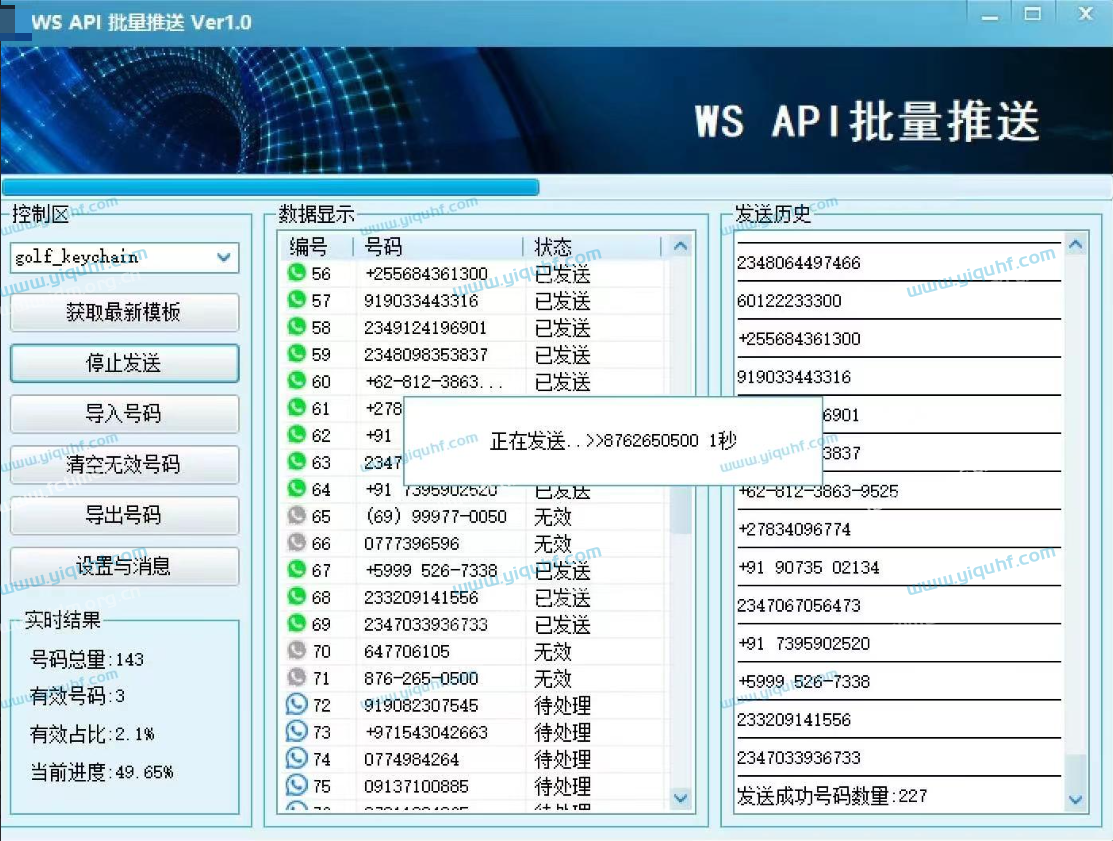Select number 876-265-0500 in row 71
This screenshot has width=1113, height=841.
421,678
